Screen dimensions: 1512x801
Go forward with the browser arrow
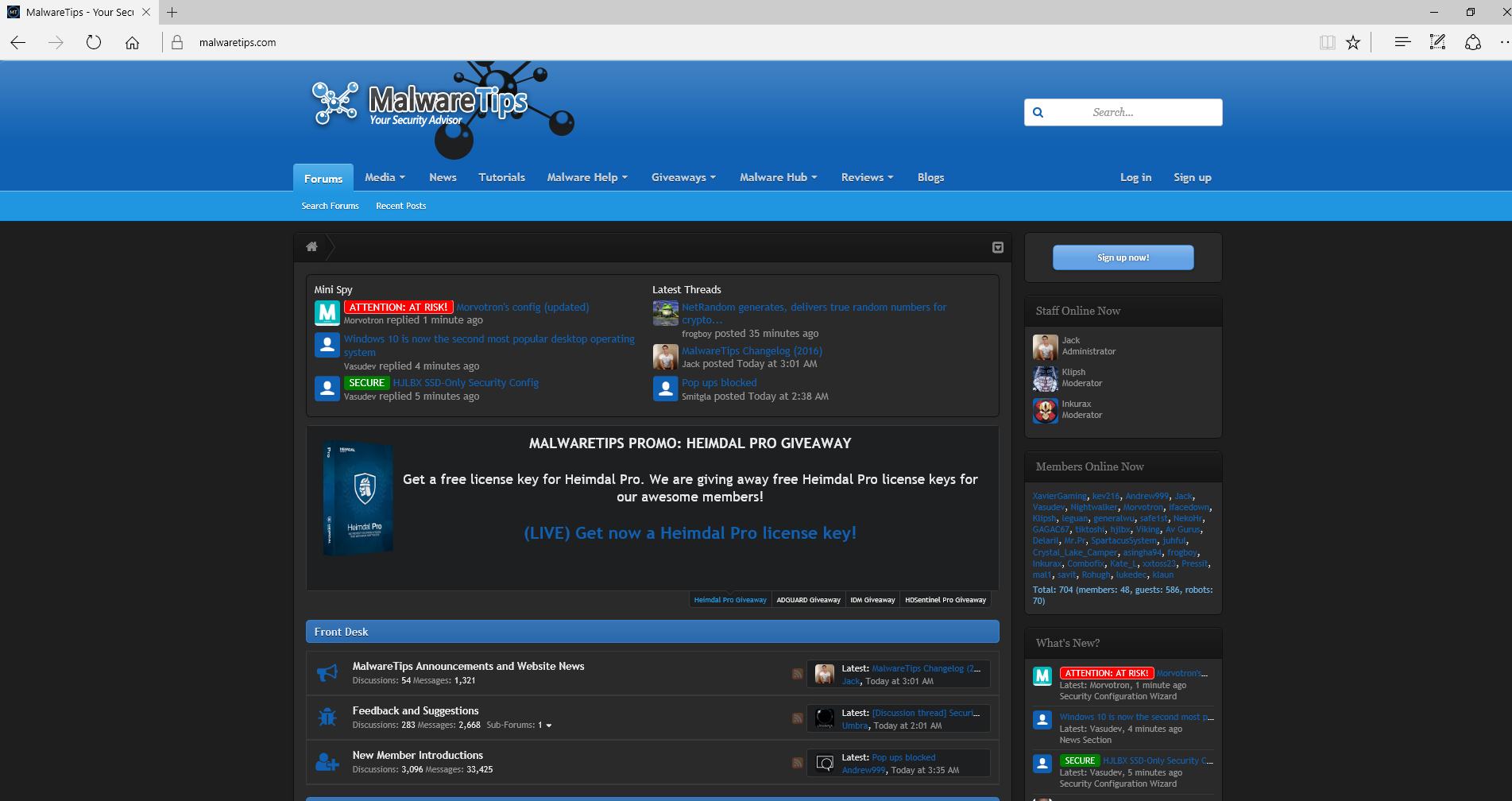click(x=56, y=43)
